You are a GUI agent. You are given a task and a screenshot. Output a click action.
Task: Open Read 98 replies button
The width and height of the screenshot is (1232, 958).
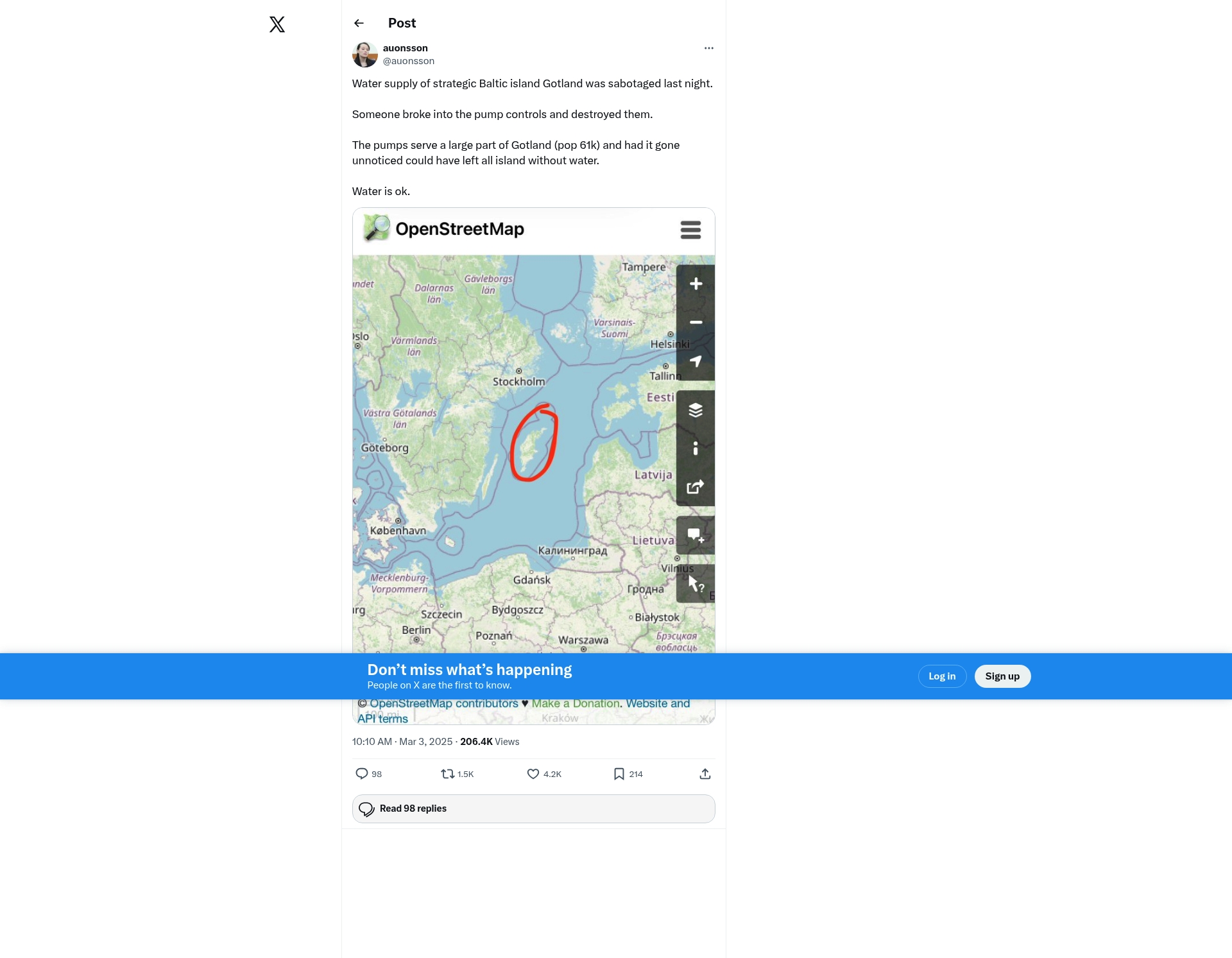533,808
